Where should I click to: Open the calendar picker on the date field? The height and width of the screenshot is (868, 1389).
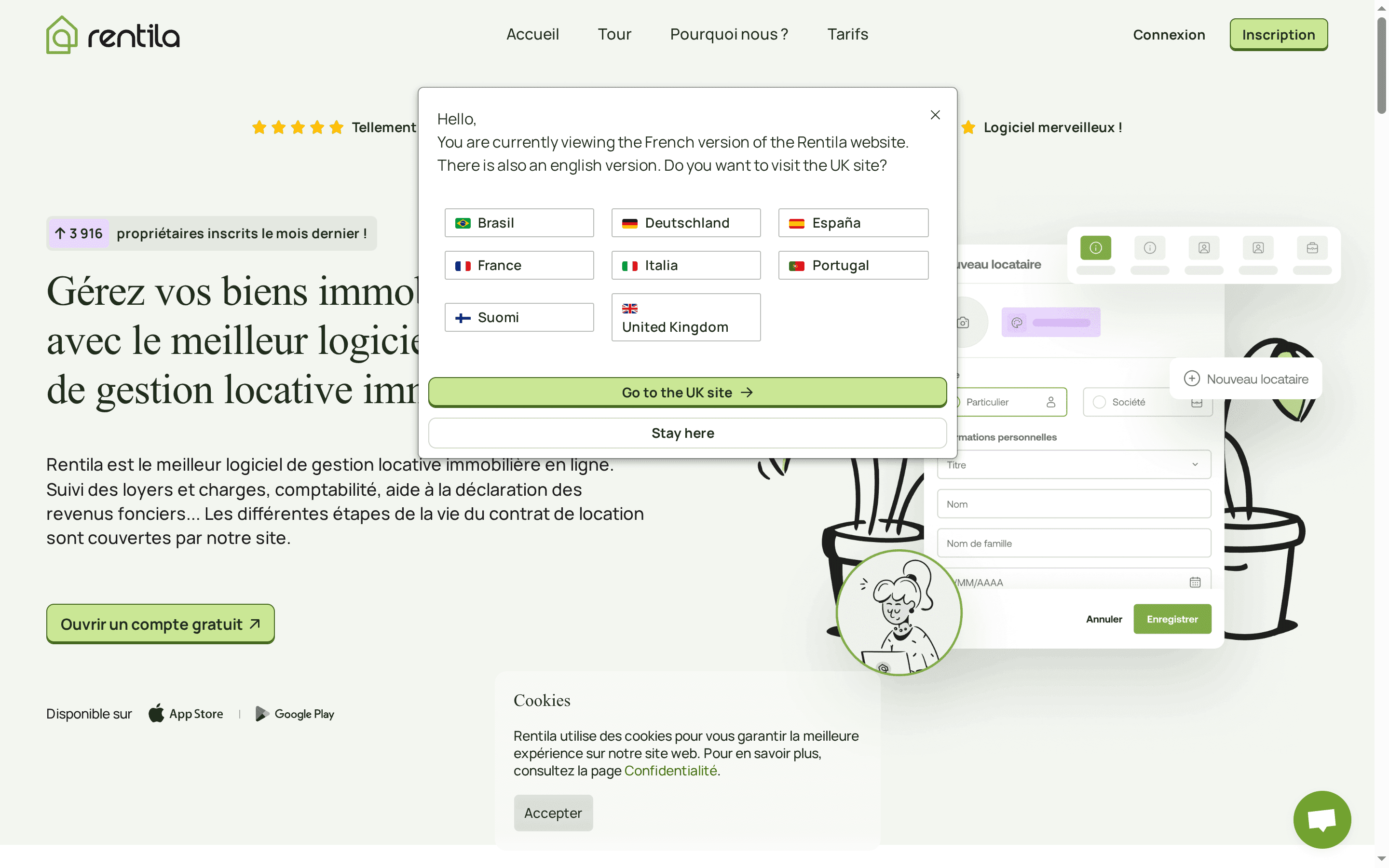(x=1195, y=582)
